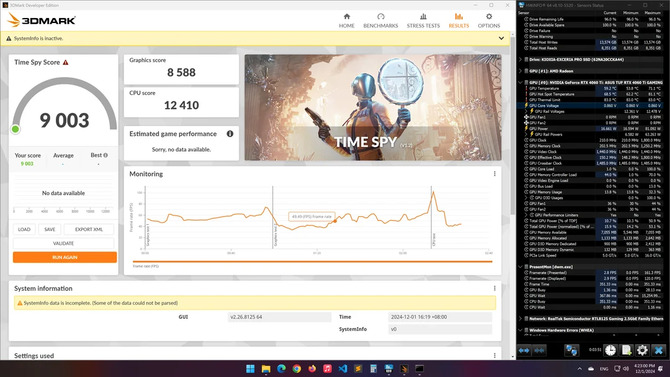Click the scroll-down arrow of 3DMark scrollbar

[x=513, y=356]
